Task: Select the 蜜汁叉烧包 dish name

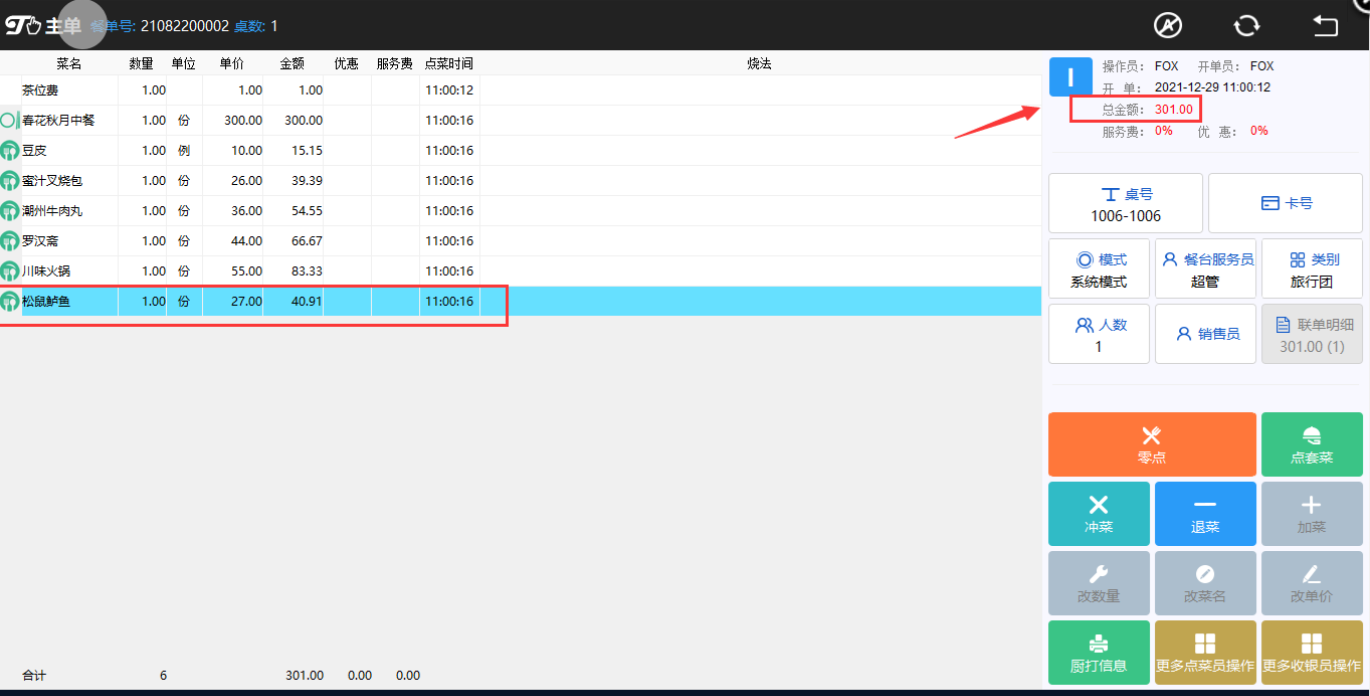Action: pos(52,181)
